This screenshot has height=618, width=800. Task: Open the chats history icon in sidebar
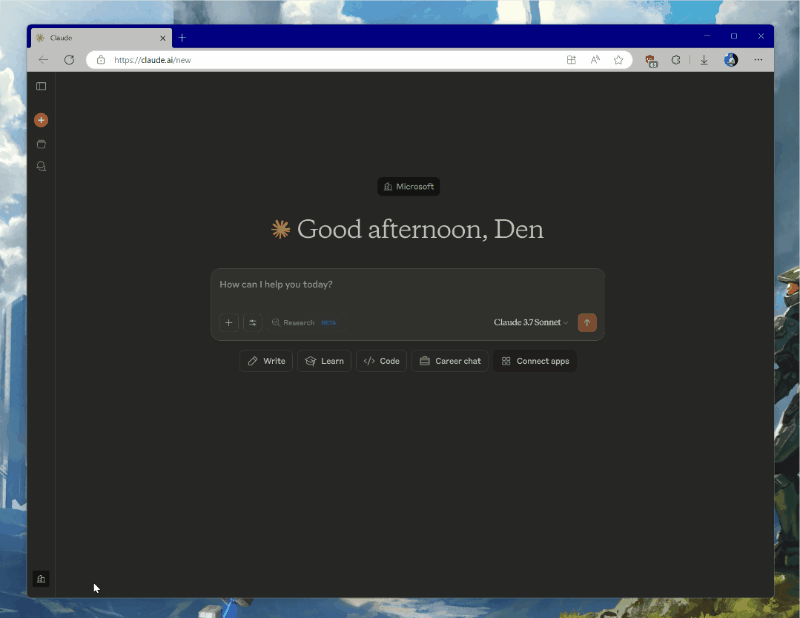(x=41, y=166)
